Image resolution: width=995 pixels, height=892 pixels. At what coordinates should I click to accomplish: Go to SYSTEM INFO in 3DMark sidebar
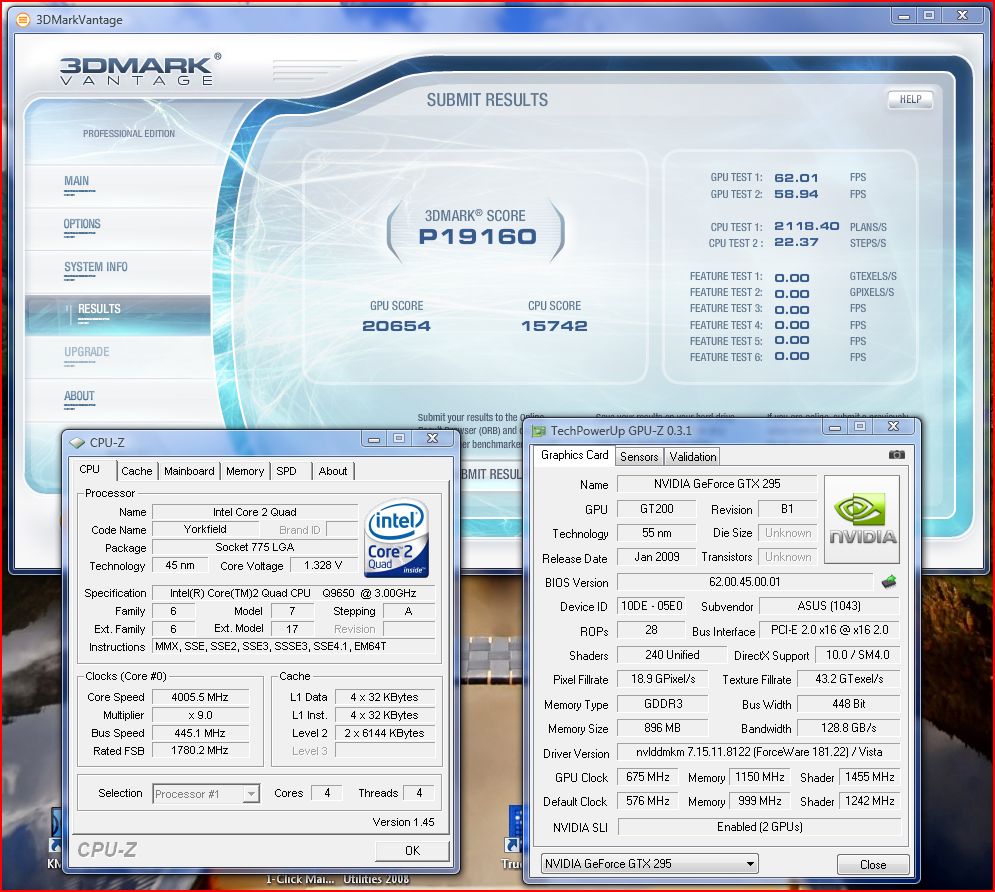(96, 267)
